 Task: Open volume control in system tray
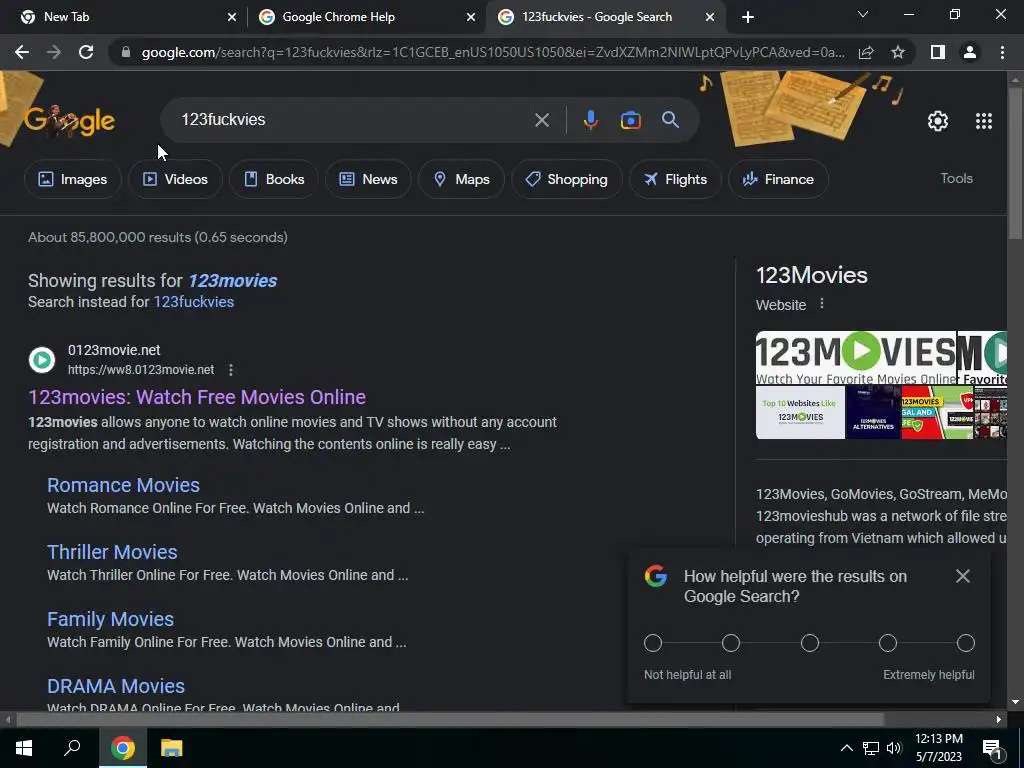(894, 748)
